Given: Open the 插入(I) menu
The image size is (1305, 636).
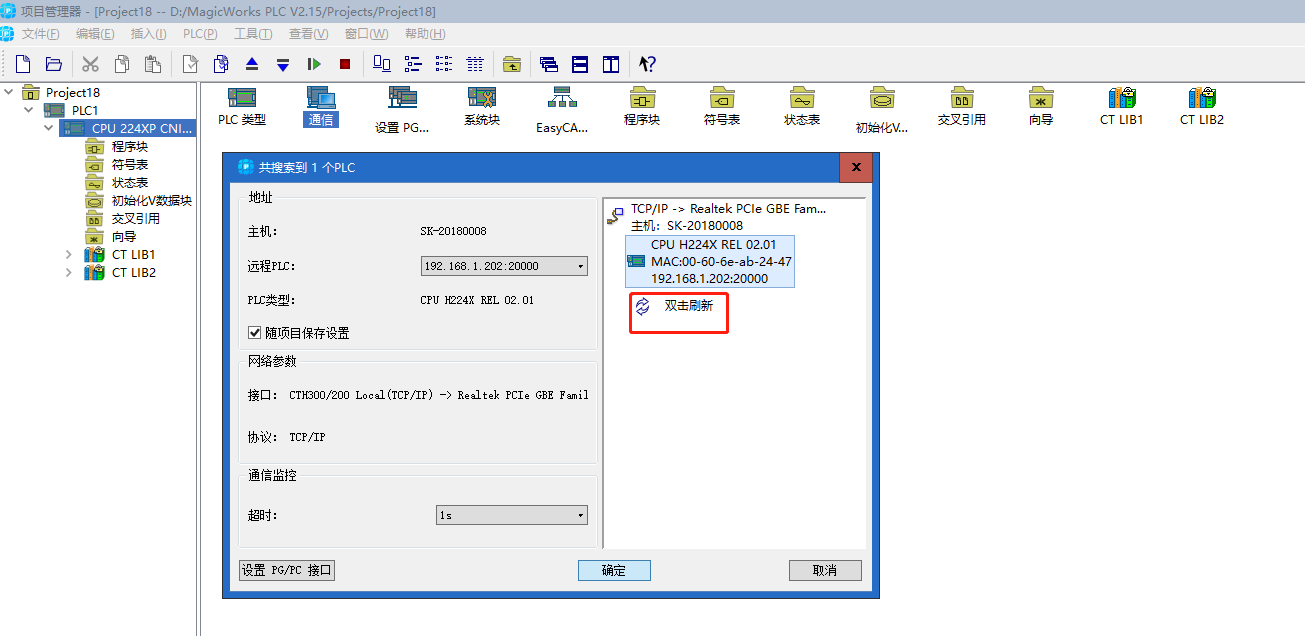Looking at the screenshot, I should point(148,34).
